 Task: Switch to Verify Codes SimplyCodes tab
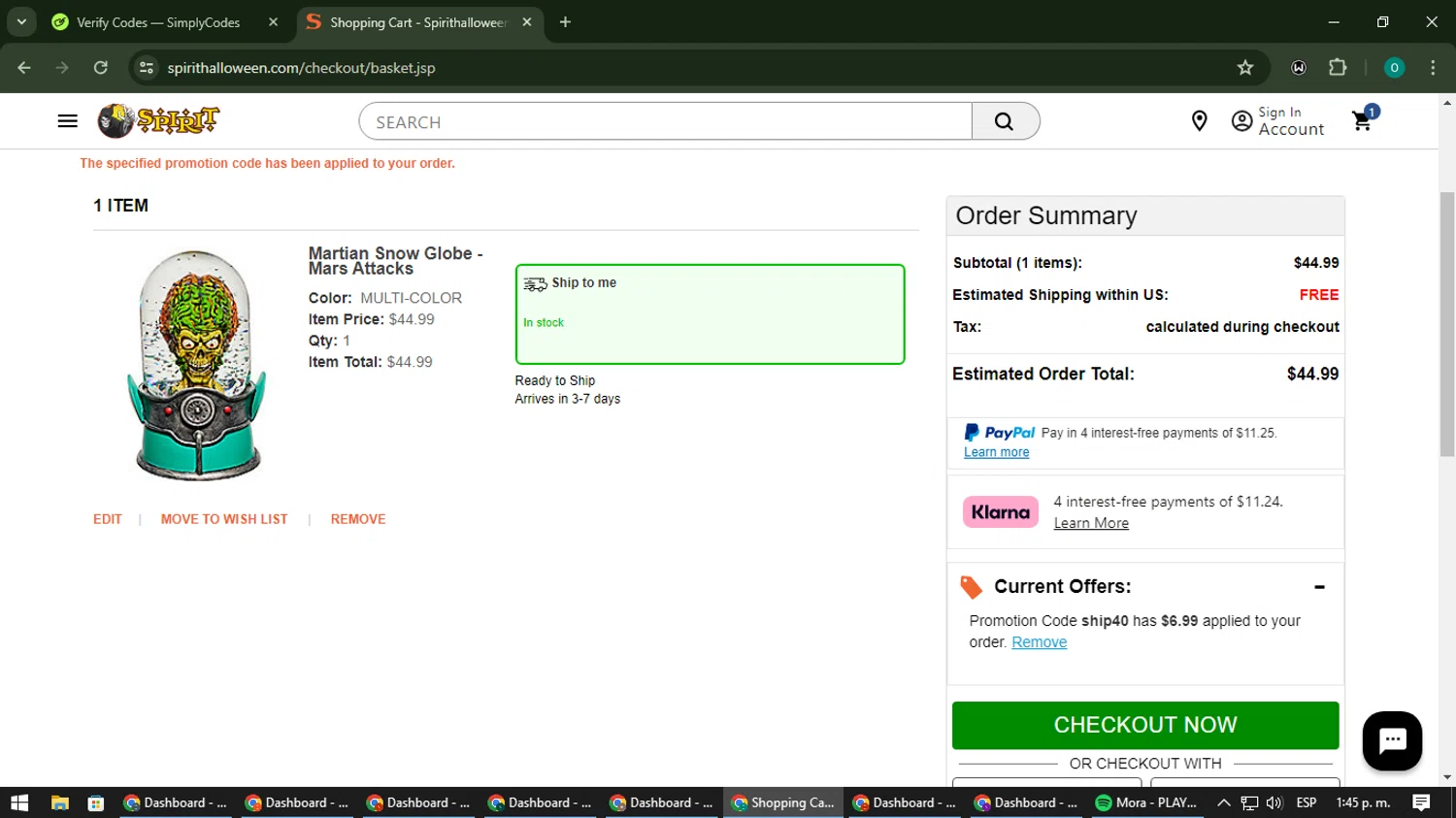coord(158,22)
